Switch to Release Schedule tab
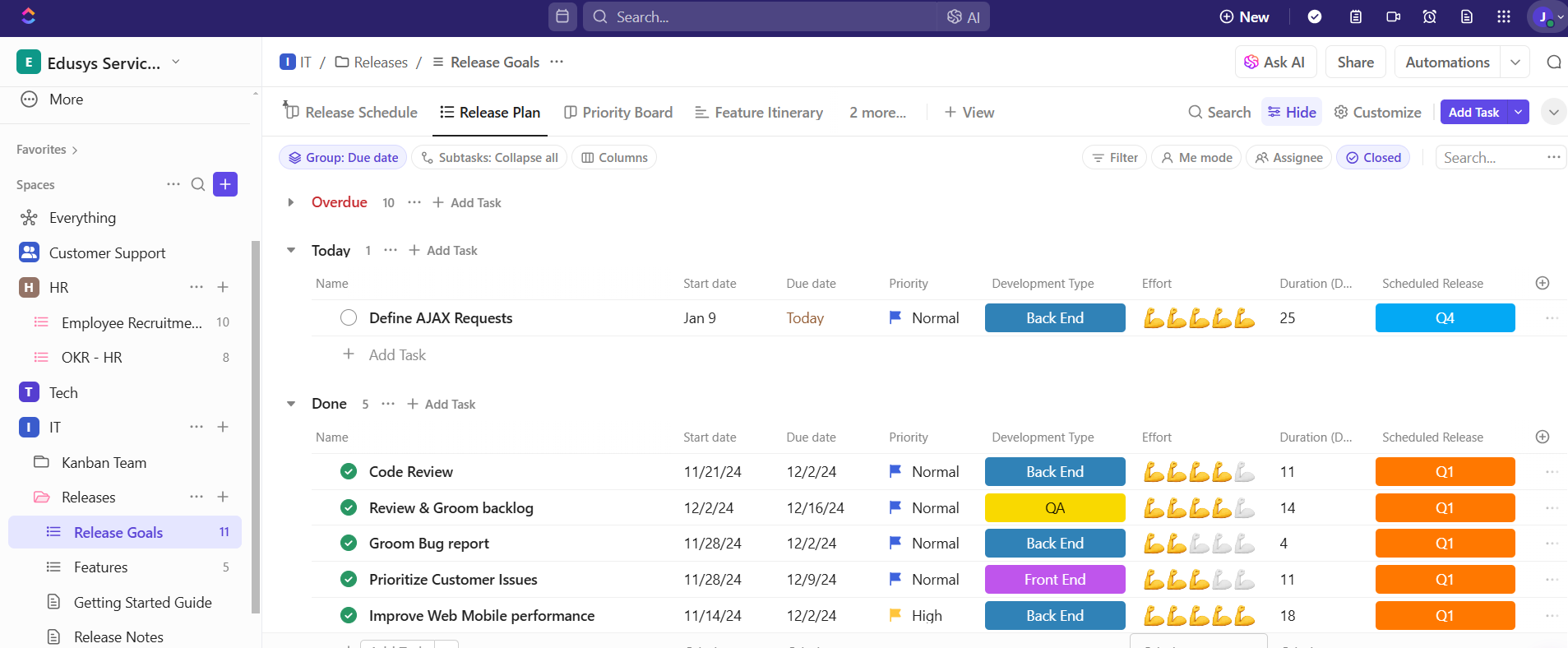Screen dimensions: 1568x648 click(x=351, y=112)
